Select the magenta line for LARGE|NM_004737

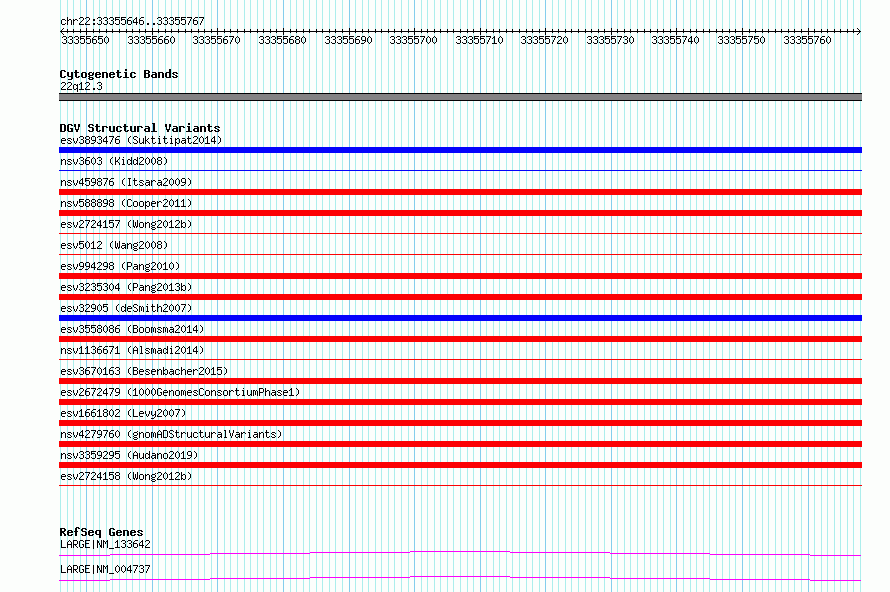pyautogui.click(x=460, y=578)
